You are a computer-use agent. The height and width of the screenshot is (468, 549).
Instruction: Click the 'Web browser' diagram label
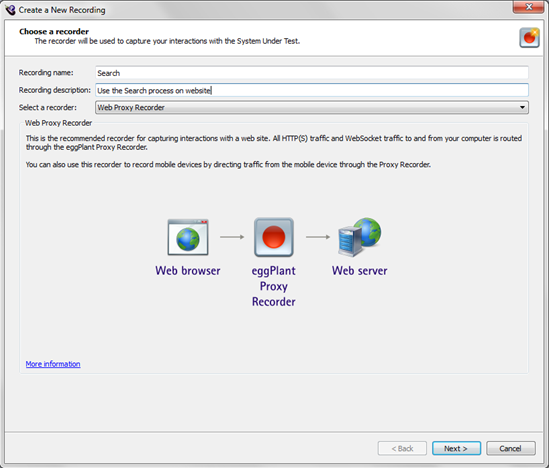point(188,271)
